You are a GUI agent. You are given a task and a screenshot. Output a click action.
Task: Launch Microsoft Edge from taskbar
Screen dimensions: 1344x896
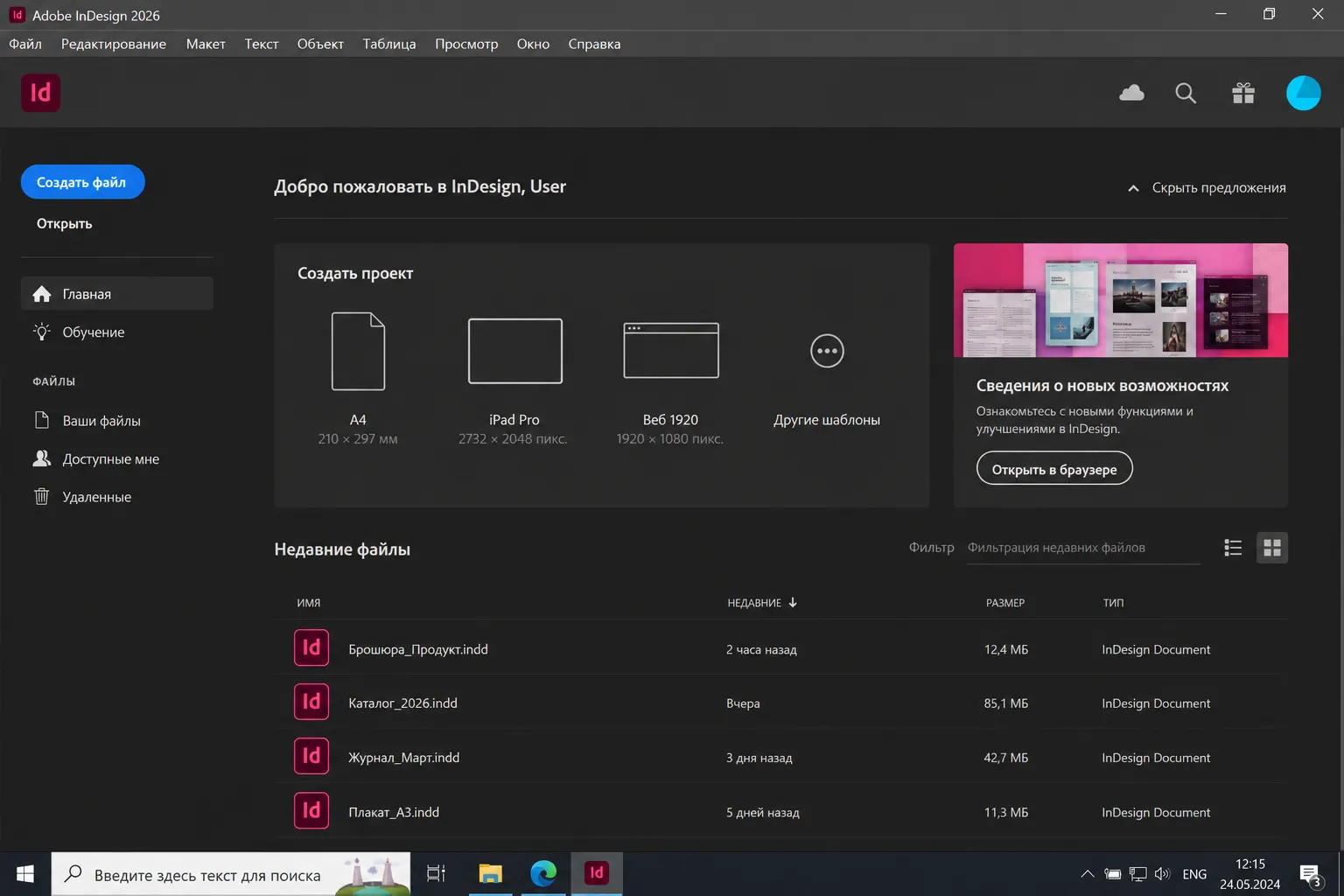[x=543, y=873]
